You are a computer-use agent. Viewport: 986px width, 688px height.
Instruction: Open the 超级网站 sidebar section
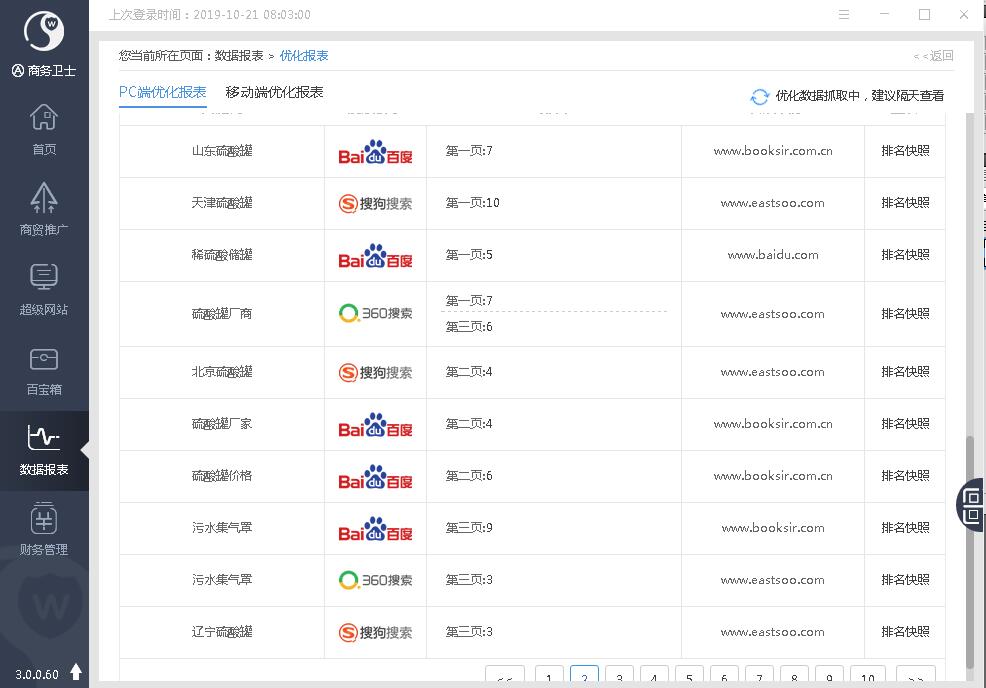[44, 289]
